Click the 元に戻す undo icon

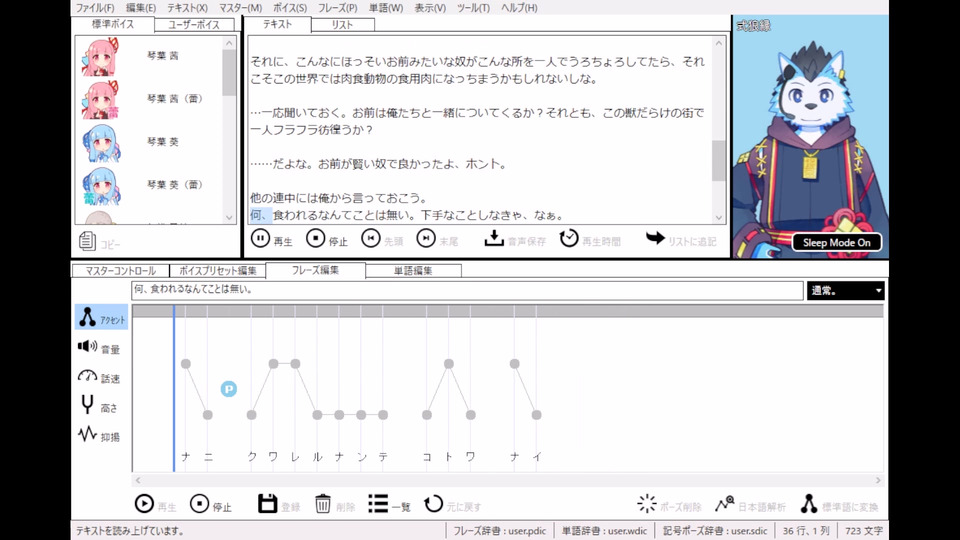tap(433, 504)
